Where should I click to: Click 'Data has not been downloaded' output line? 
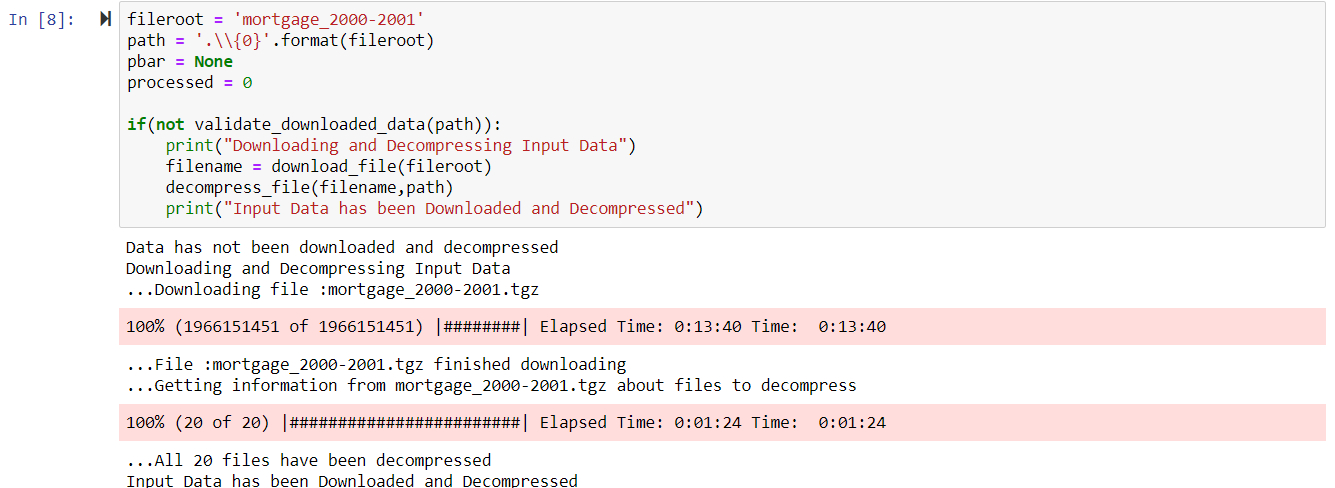342,247
